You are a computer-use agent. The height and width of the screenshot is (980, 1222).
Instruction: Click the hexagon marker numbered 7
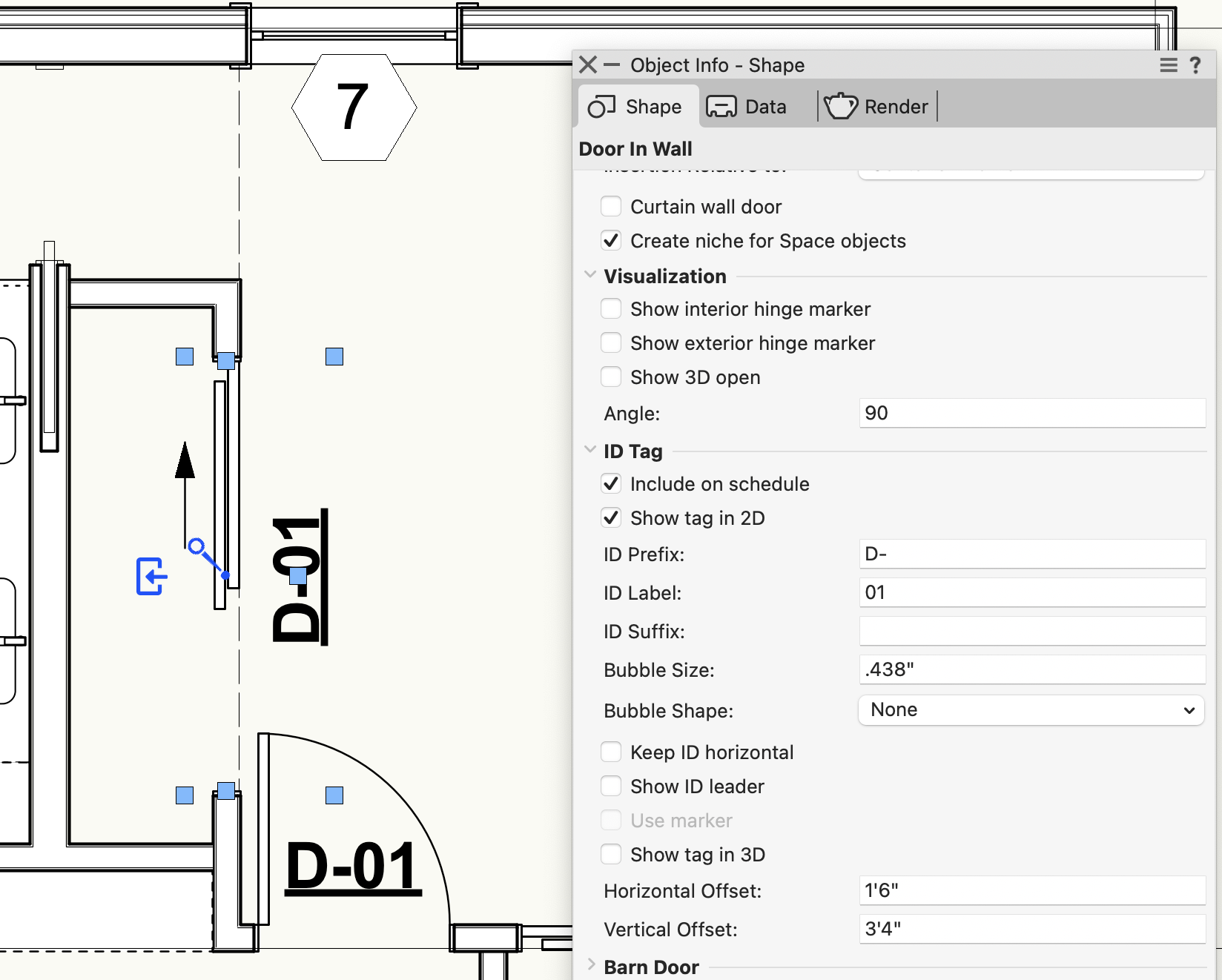(x=354, y=107)
